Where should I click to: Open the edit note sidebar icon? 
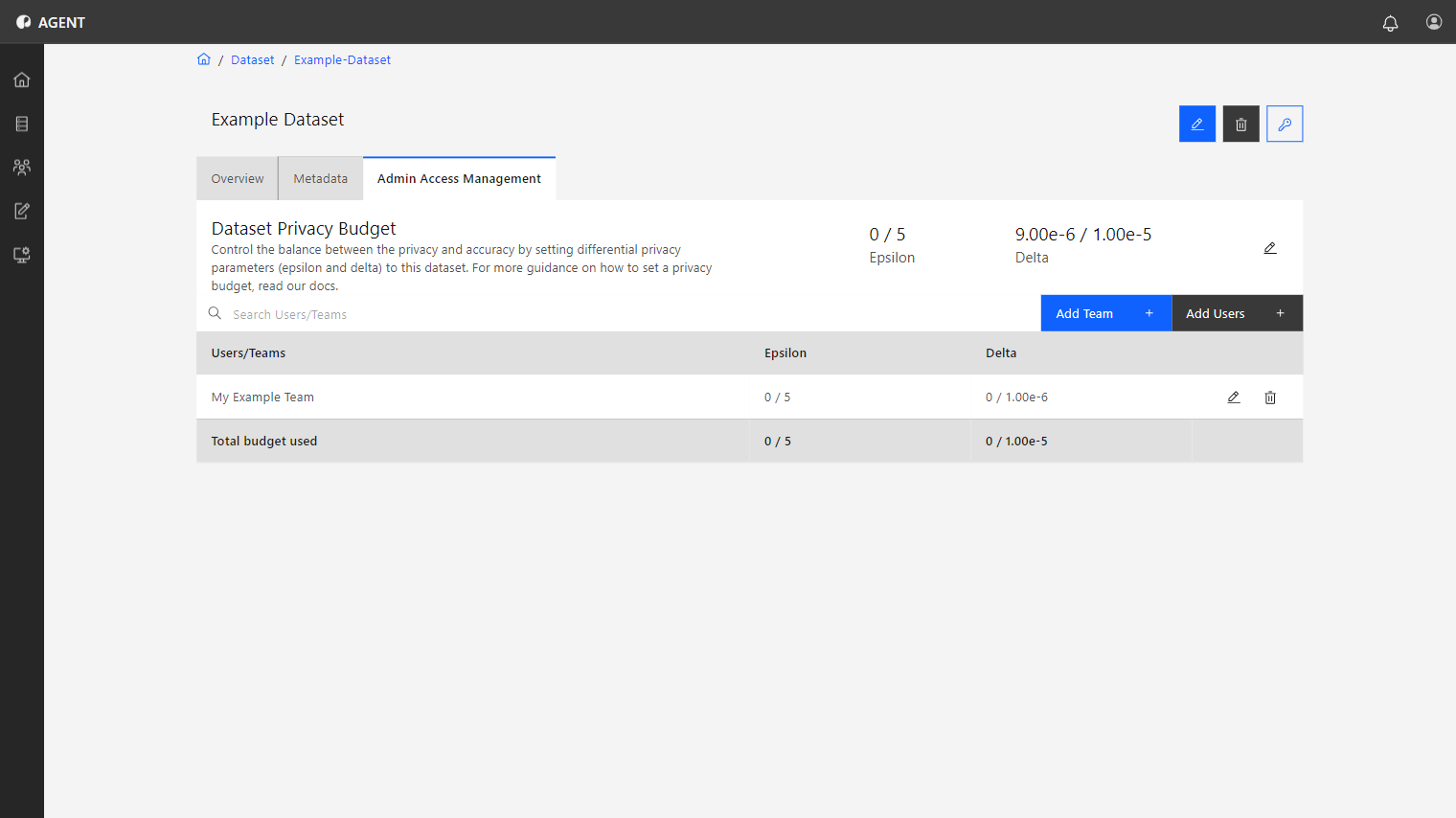click(x=22, y=211)
